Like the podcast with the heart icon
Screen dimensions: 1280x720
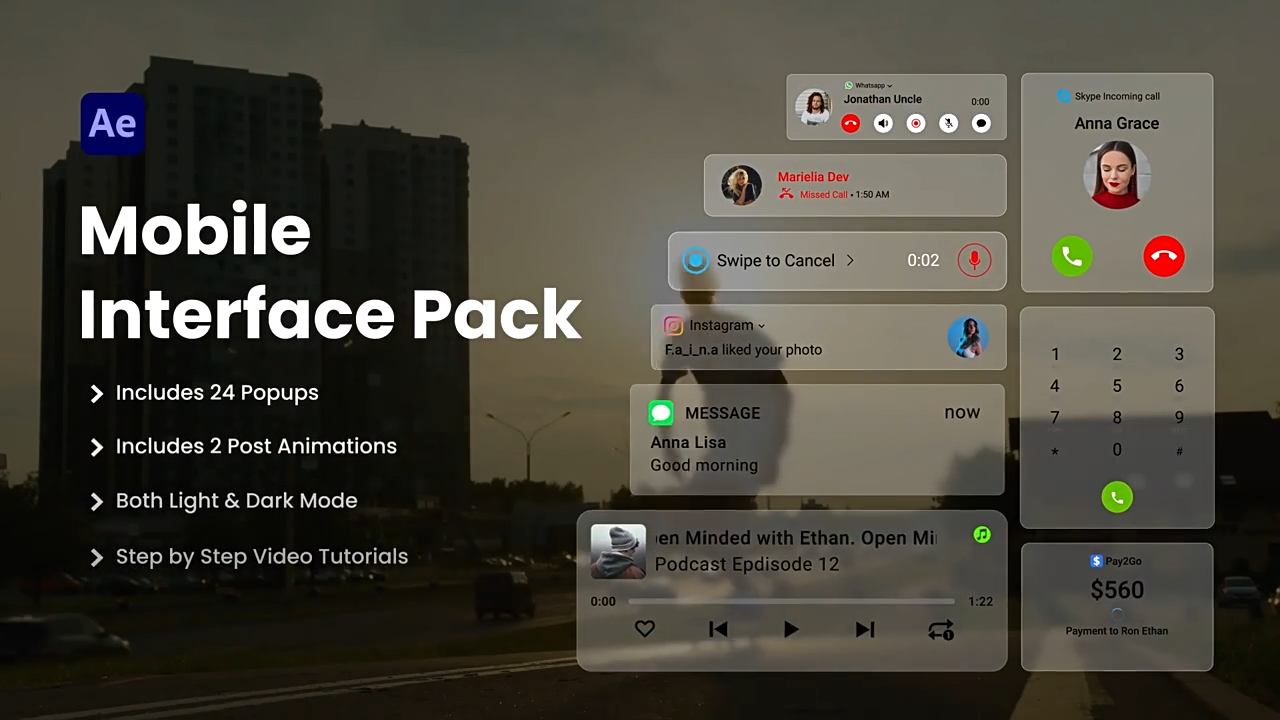tap(645, 629)
